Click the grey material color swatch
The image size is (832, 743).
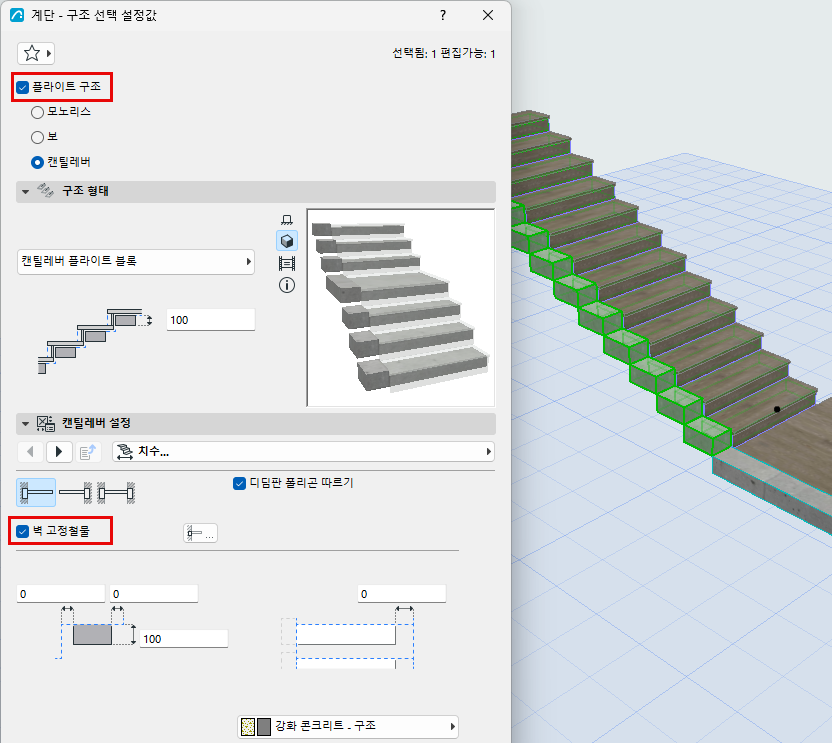click(264, 727)
